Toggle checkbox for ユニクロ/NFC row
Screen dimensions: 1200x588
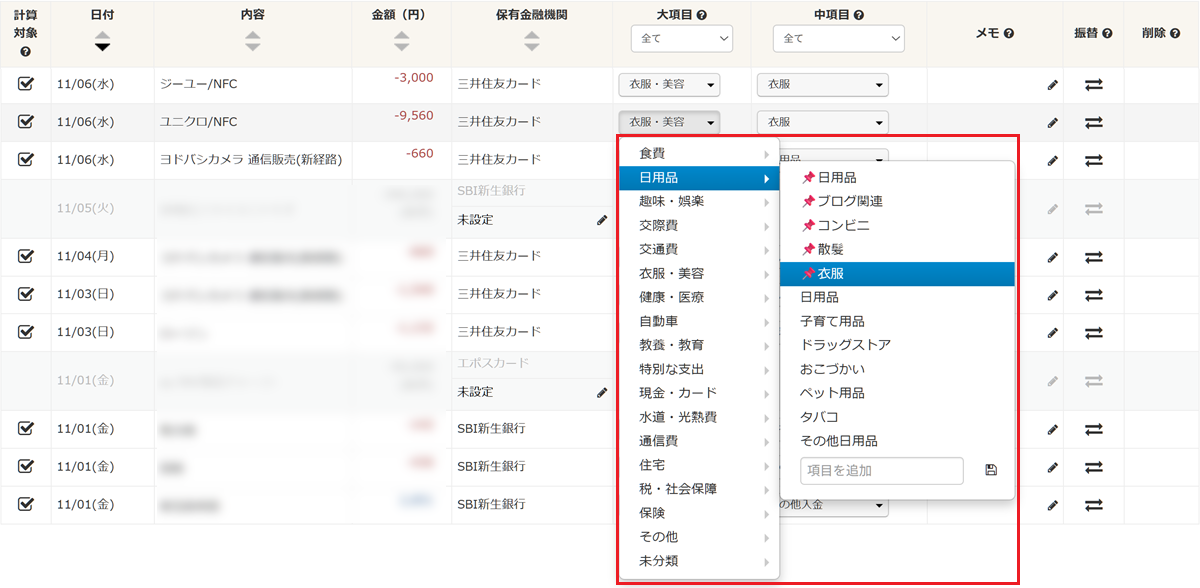(x=26, y=122)
